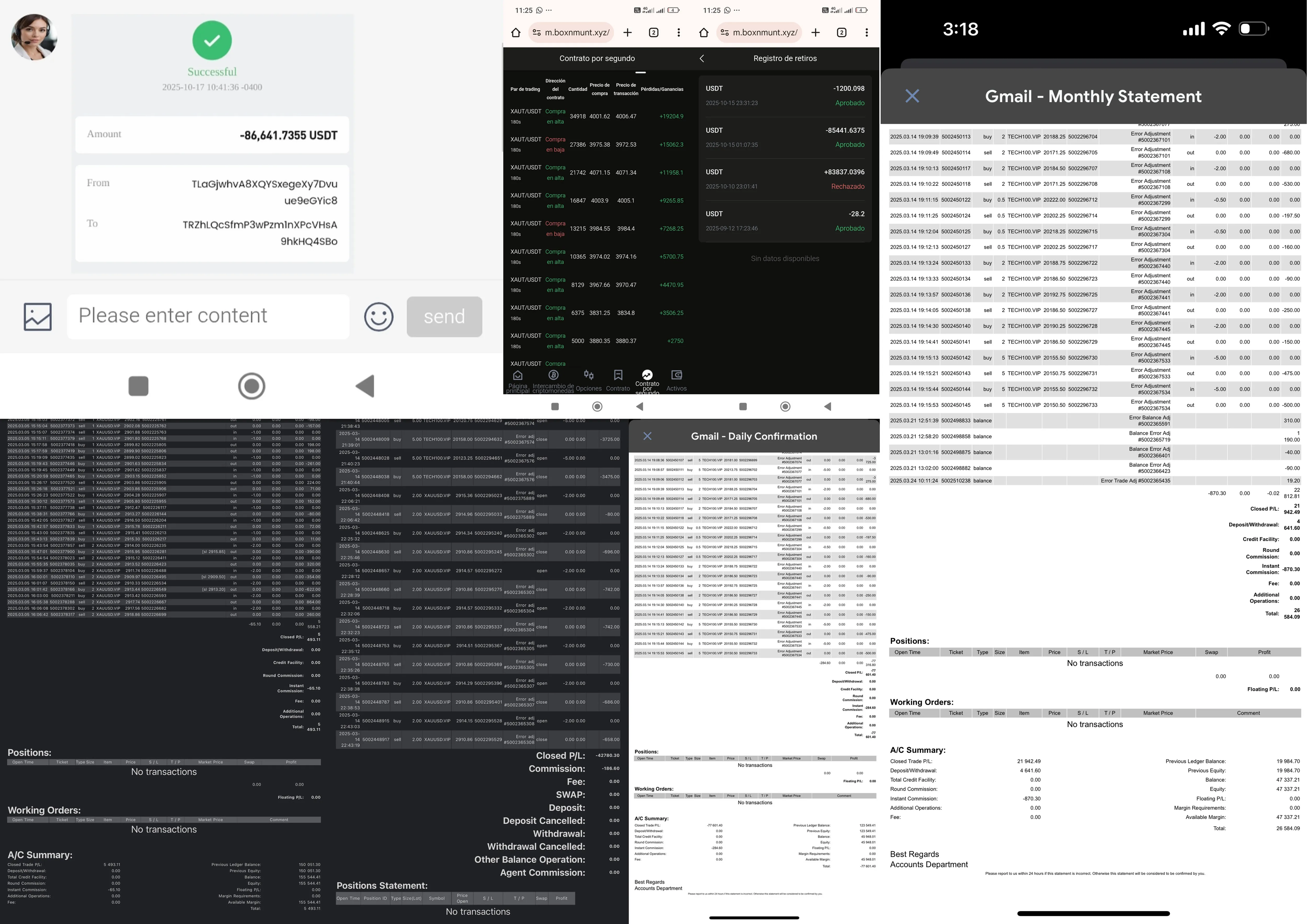
Task: Tap Android back triangle below Registro de retiros
Action: tap(827, 406)
